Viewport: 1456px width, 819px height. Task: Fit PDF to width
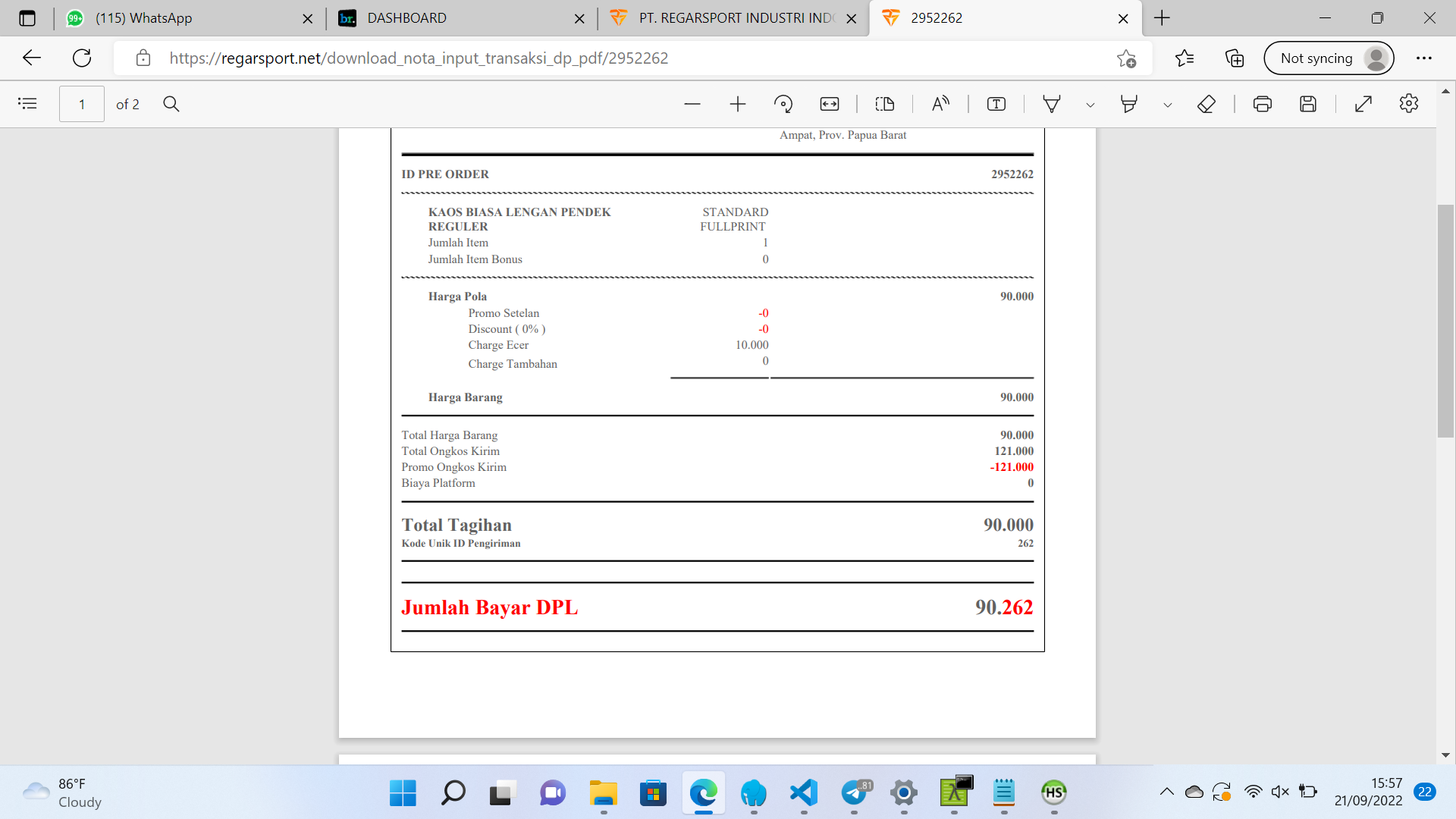coord(830,104)
